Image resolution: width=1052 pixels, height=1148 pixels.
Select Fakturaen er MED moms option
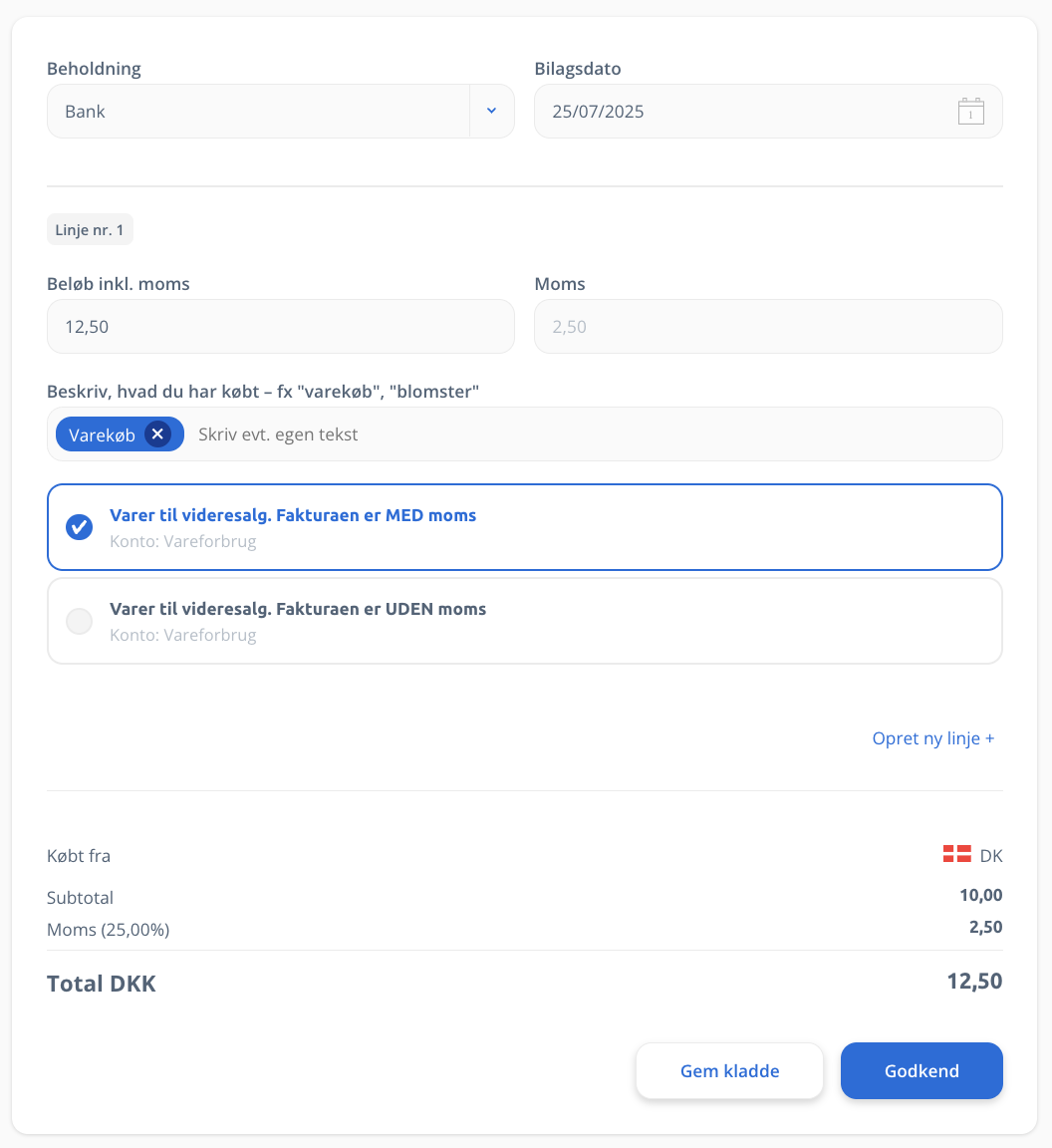click(524, 527)
